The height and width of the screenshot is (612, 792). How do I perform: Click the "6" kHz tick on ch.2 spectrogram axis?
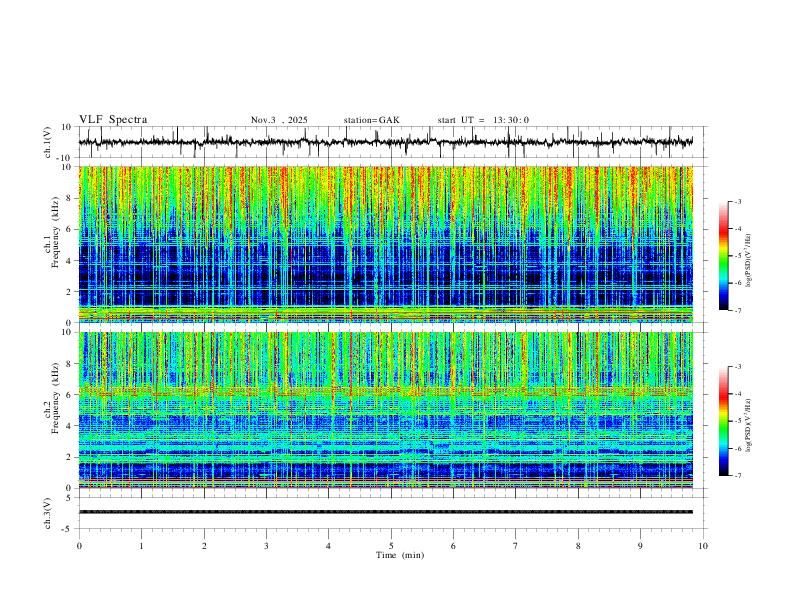coord(70,395)
